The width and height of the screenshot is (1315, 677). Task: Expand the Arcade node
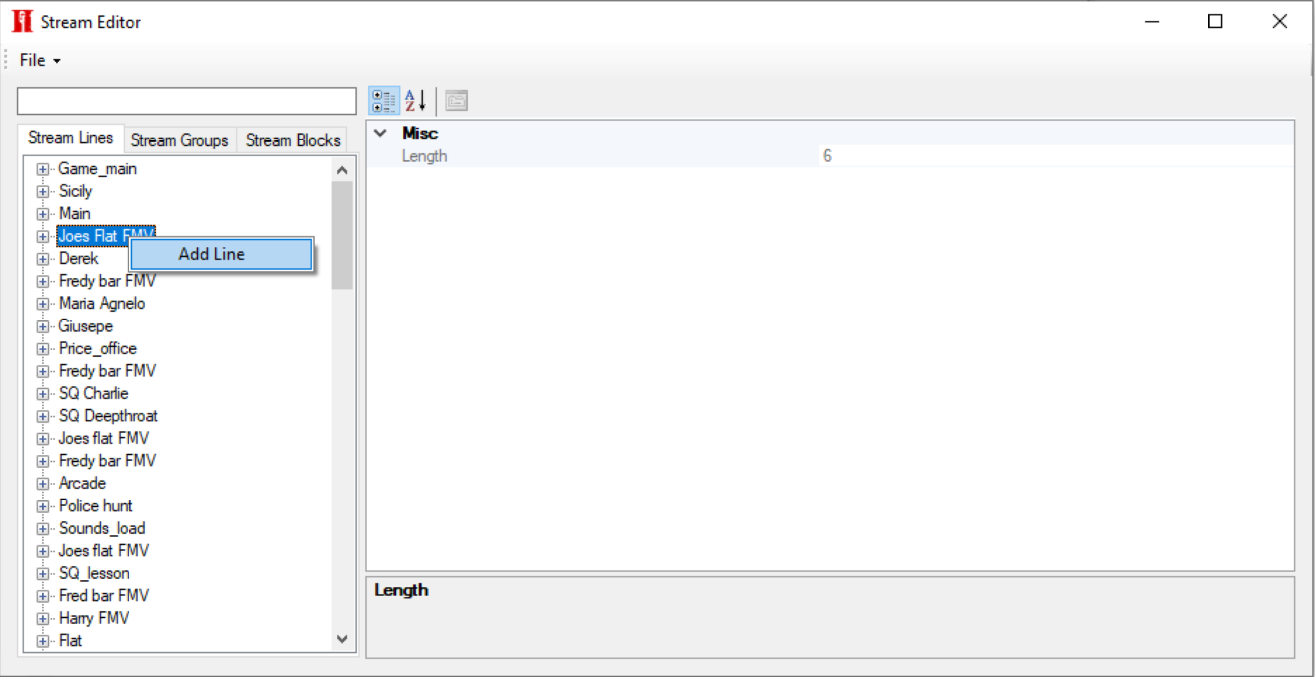pyautogui.click(x=43, y=484)
